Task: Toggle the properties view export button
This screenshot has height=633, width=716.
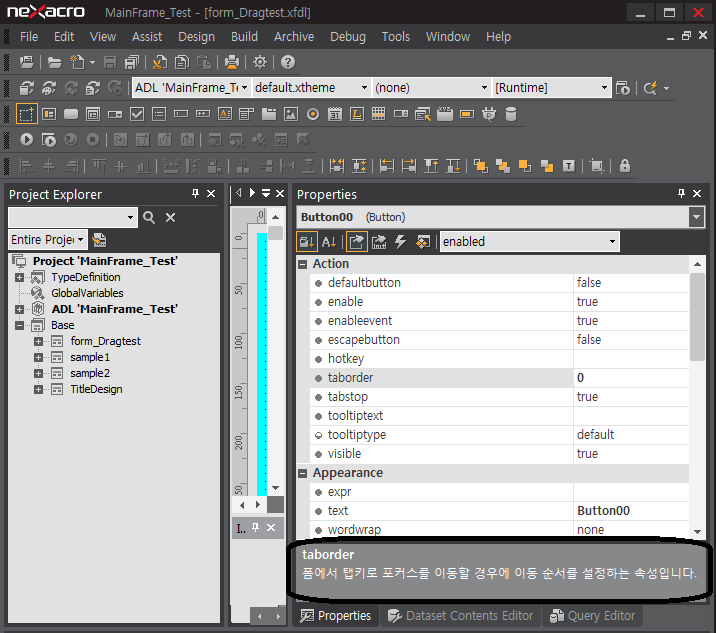Action: coord(357,242)
